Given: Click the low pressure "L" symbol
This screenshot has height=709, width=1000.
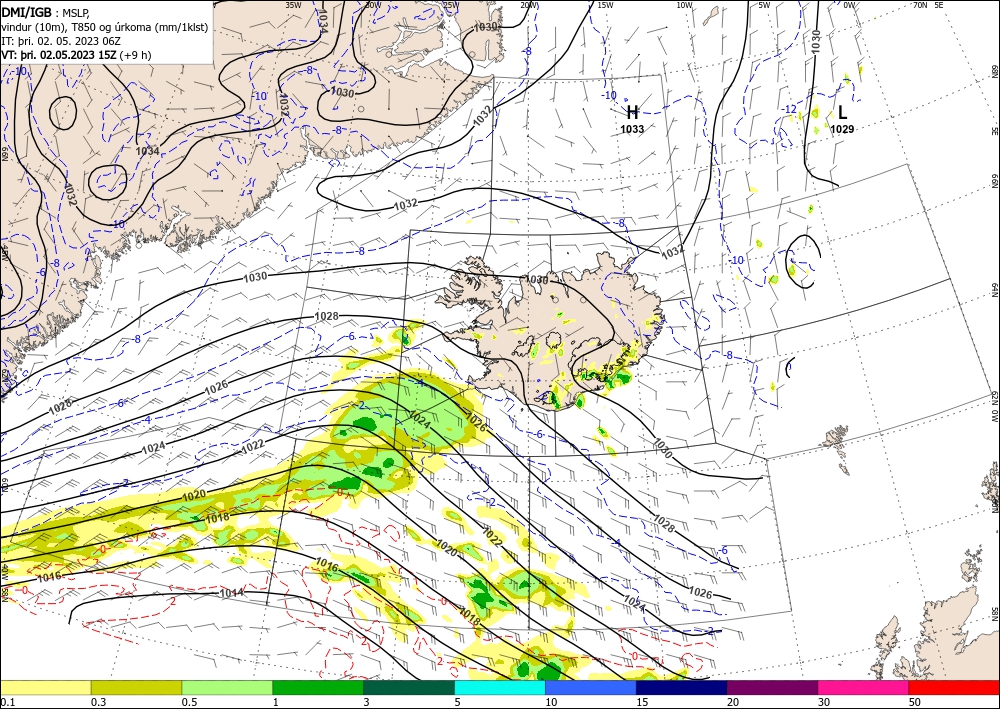Looking at the screenshot, I should 842,113.
